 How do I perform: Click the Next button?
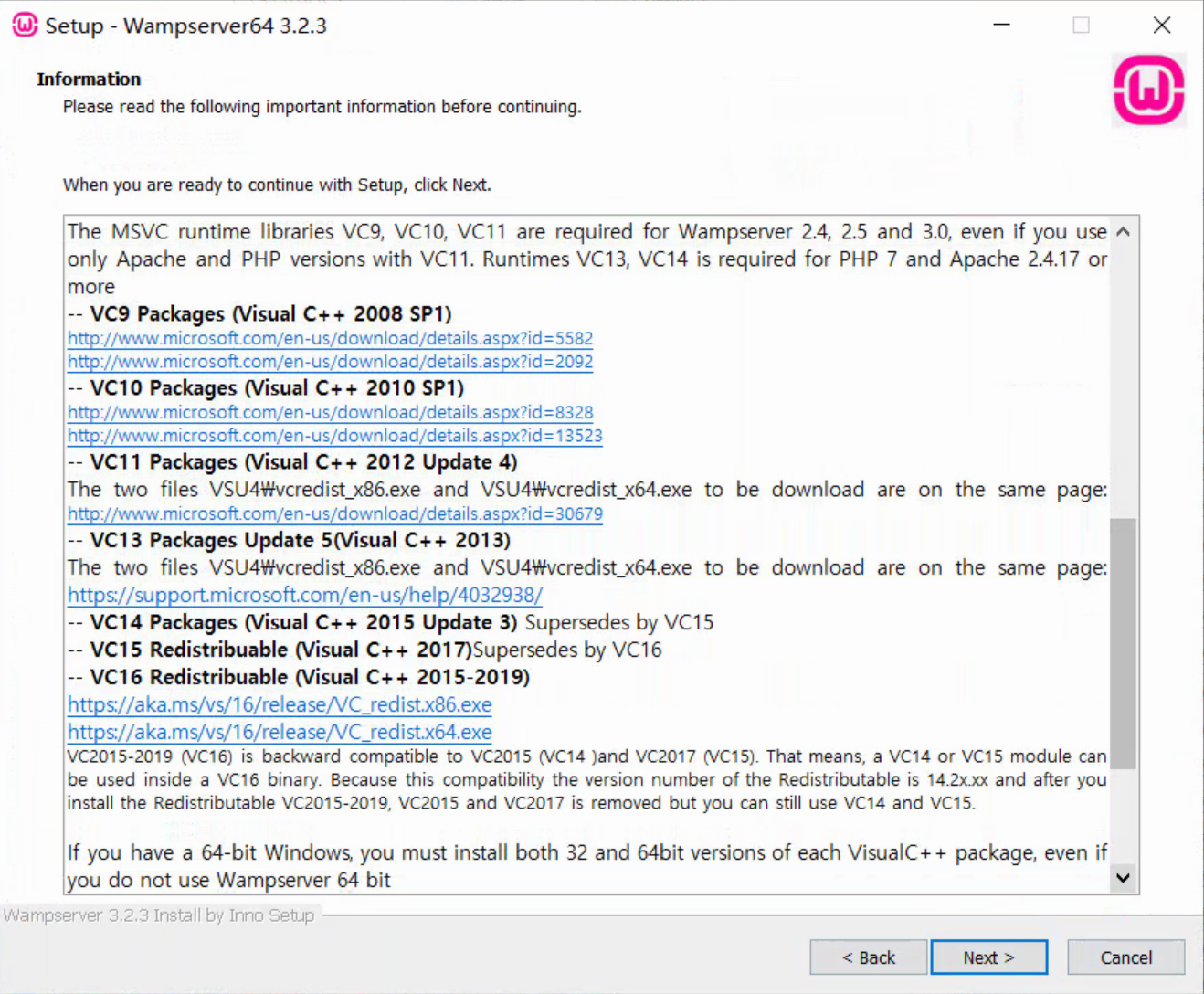pyautogui.click(x=988, y=957)
